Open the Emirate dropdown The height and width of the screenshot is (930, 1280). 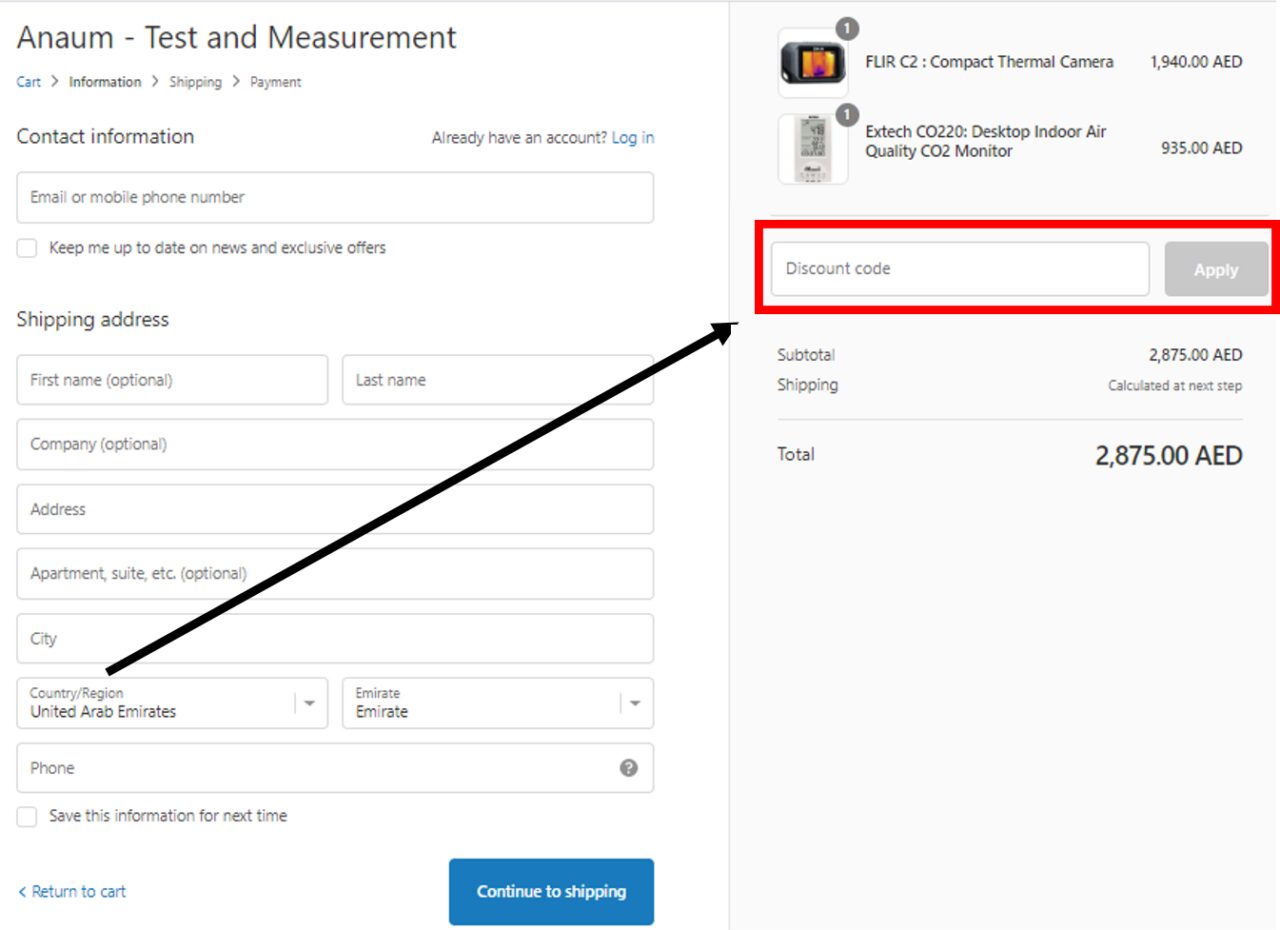[498, 703]
